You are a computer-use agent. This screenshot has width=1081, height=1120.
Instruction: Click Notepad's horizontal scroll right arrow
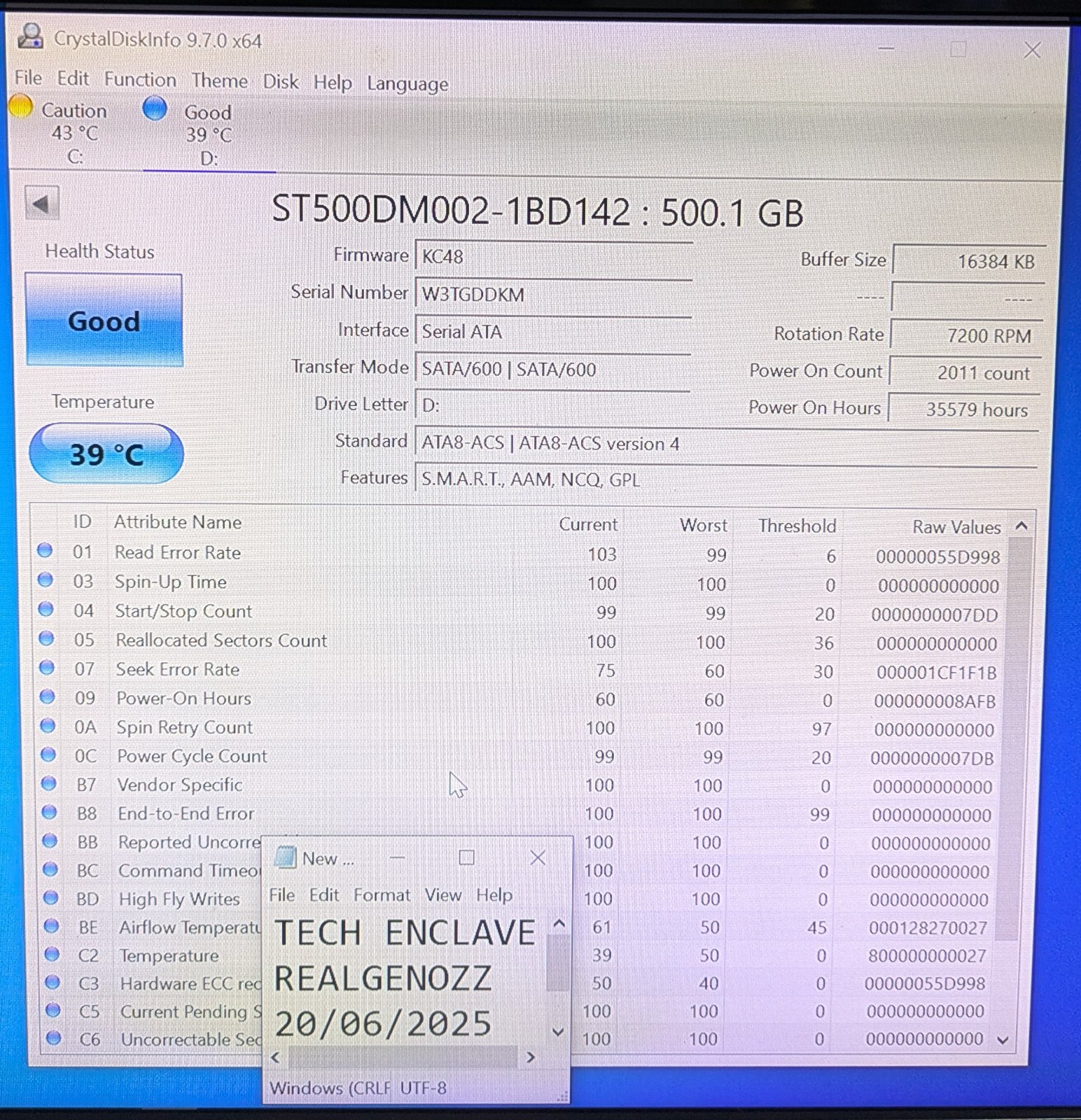click(x=531, y=1057)
